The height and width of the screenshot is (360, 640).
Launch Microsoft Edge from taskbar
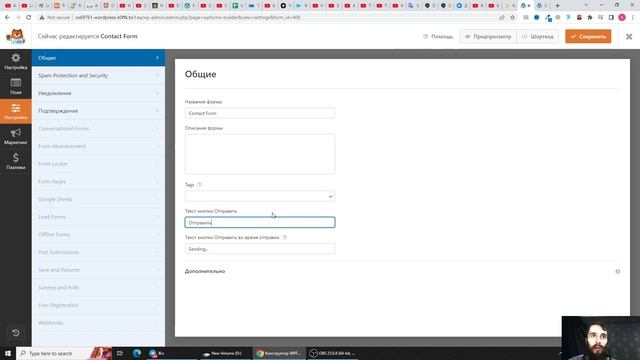coord(136,353)
